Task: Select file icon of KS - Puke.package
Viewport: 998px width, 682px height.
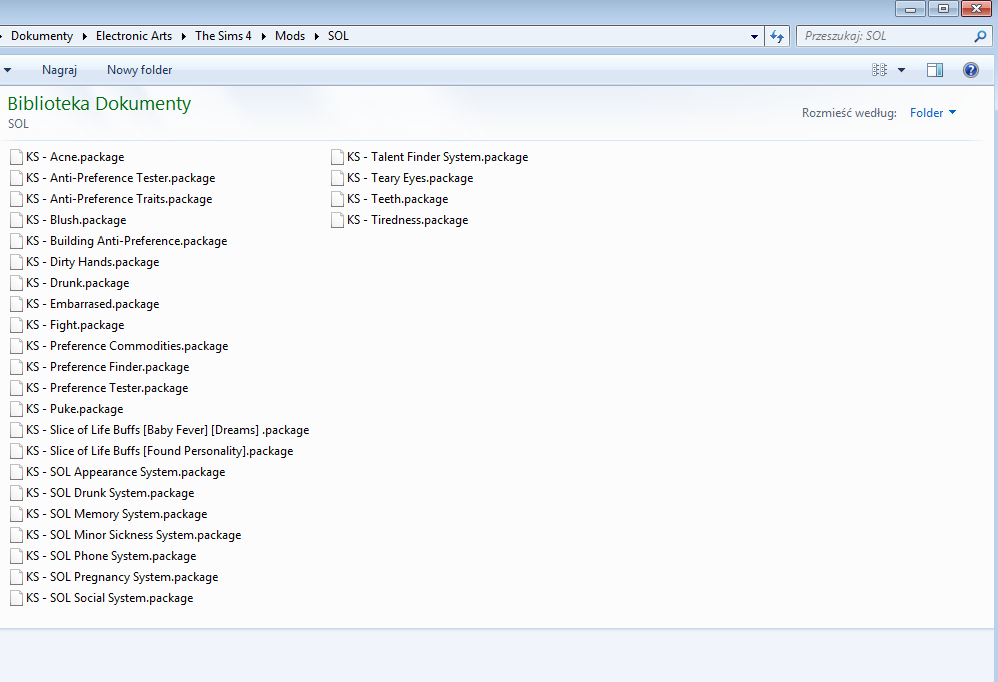Action: pyautogui.click(x=17, y=409)
